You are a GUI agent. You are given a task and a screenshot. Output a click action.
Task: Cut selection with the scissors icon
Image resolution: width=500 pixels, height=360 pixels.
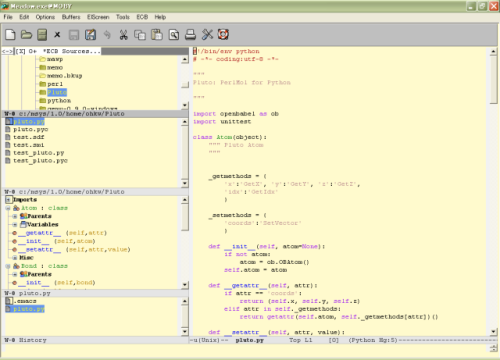(x=124, y=35)
